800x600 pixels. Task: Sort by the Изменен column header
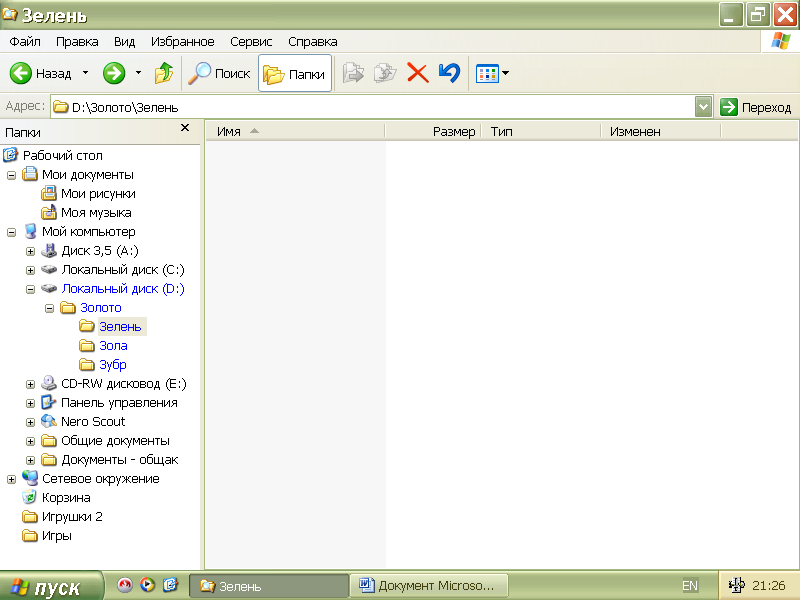point(661,132)
